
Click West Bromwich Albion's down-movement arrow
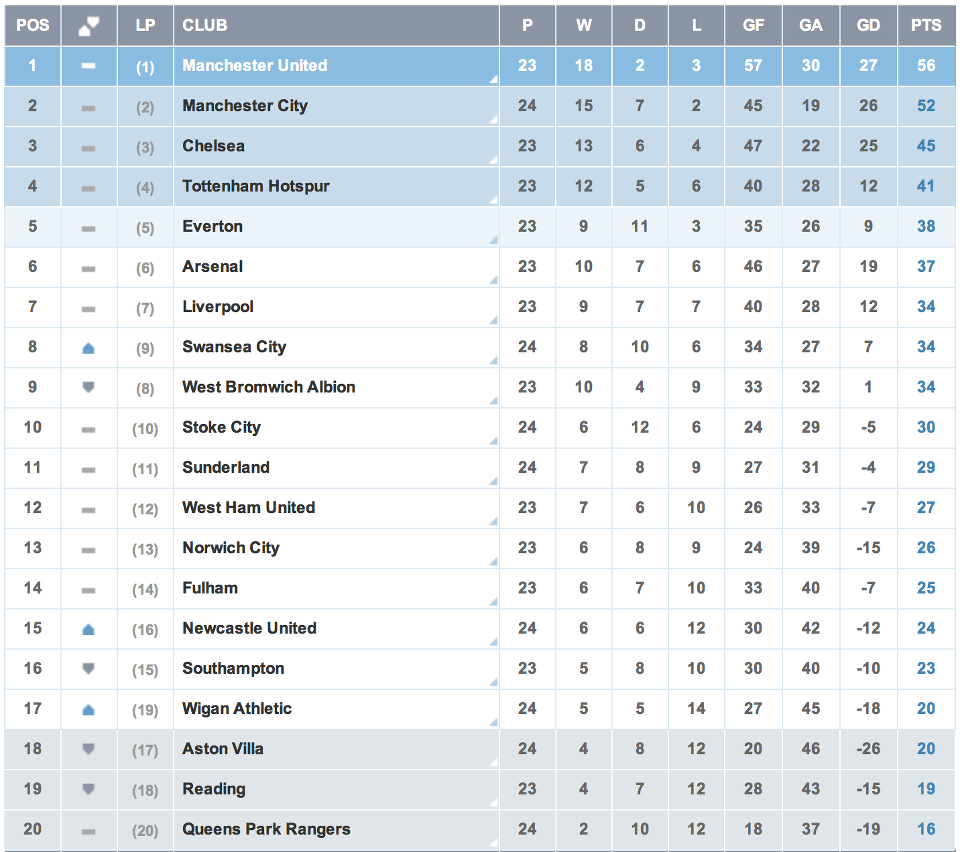click(88, 387)
